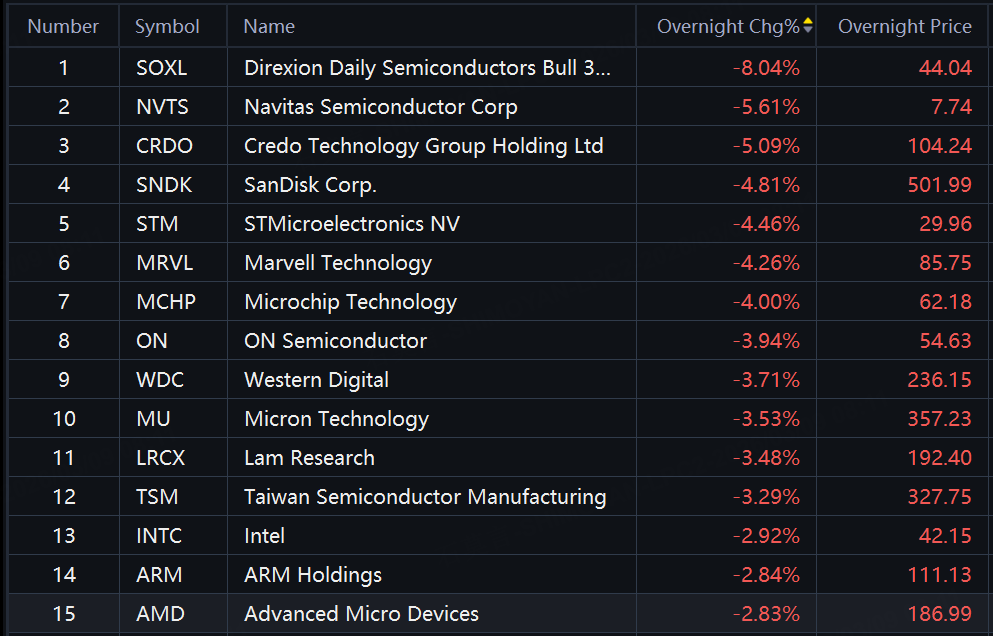Click the Number column header
Screen dimensions: 993x636
point(63,26)
